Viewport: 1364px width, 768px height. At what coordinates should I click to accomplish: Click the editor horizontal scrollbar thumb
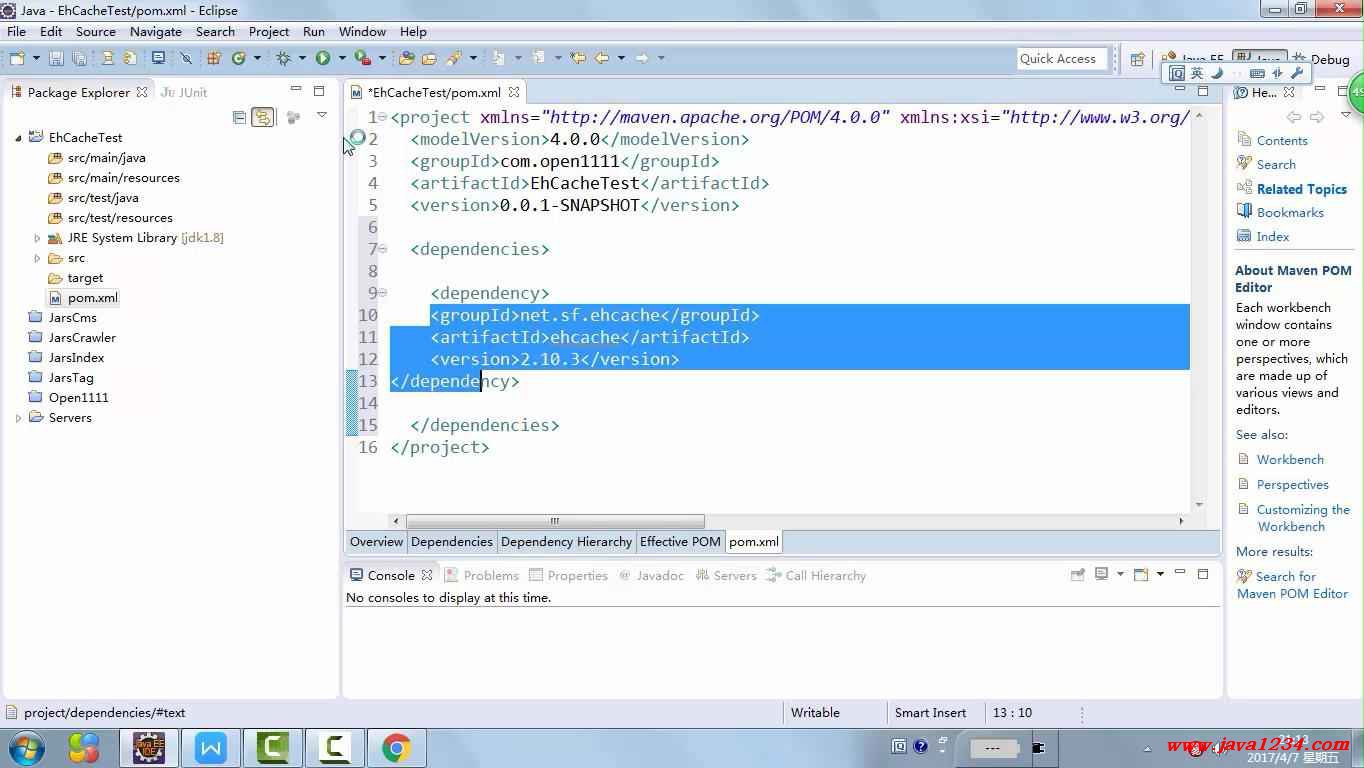(555, 521)
